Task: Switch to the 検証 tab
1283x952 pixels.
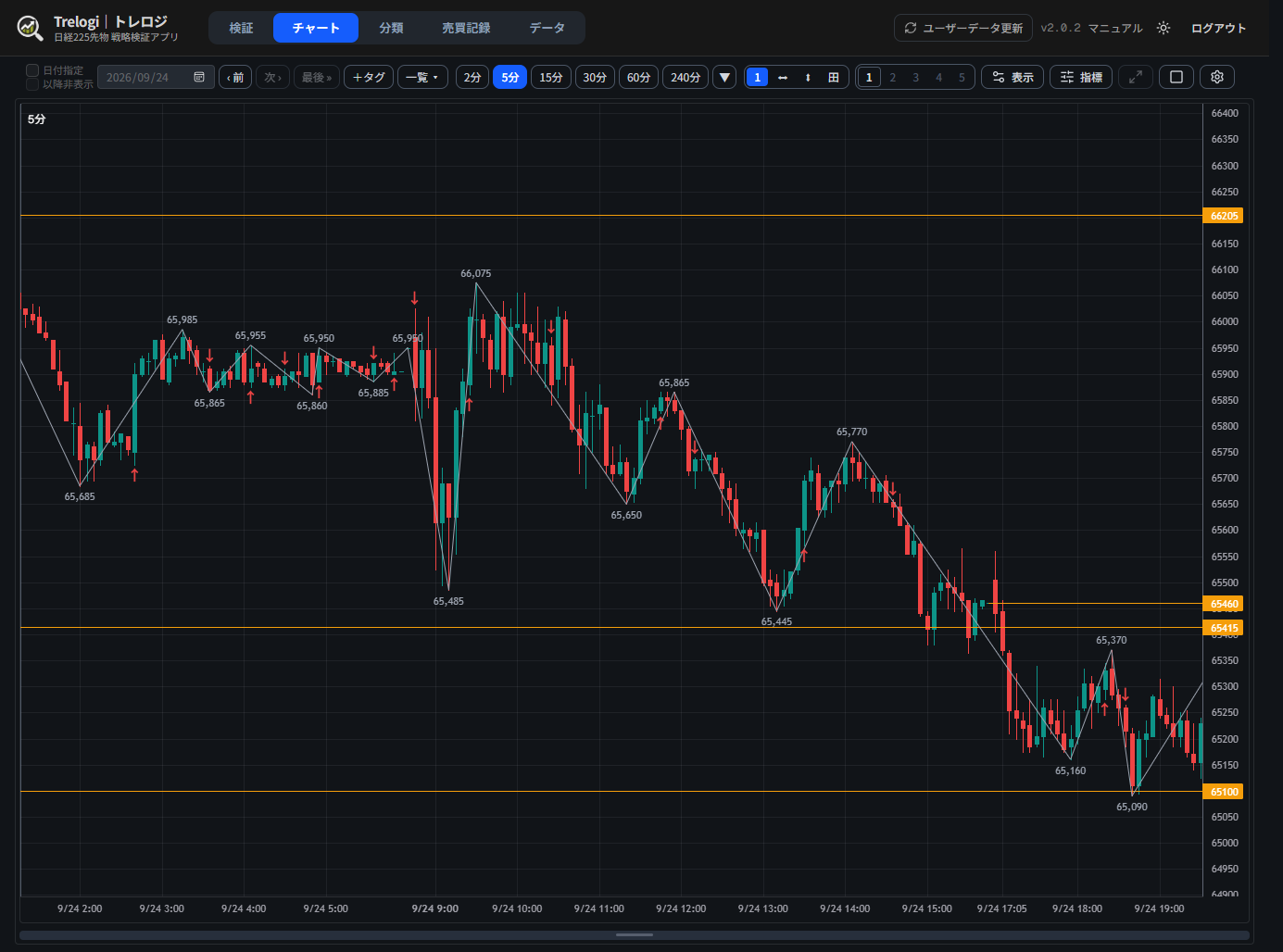Action: (241, 28)
